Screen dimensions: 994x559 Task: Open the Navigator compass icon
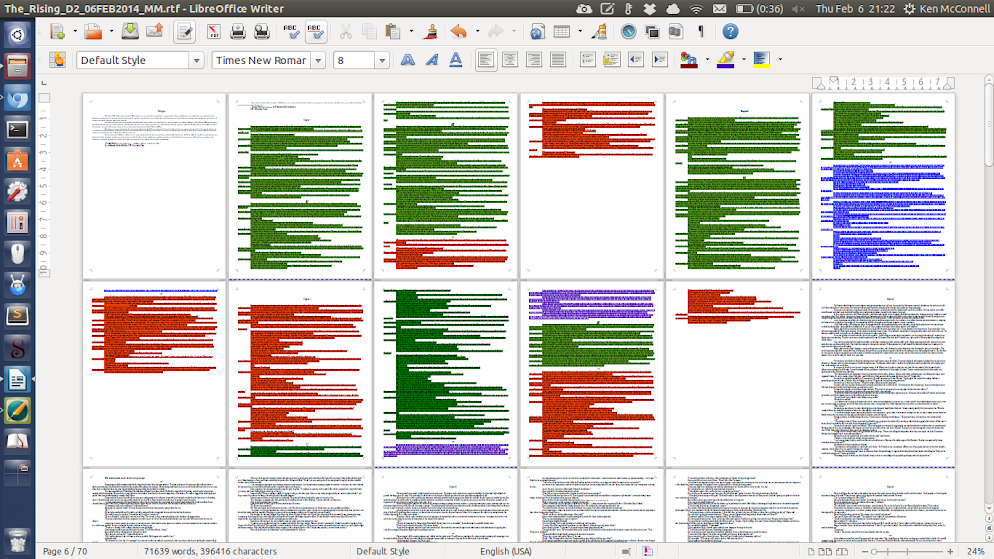628,32
